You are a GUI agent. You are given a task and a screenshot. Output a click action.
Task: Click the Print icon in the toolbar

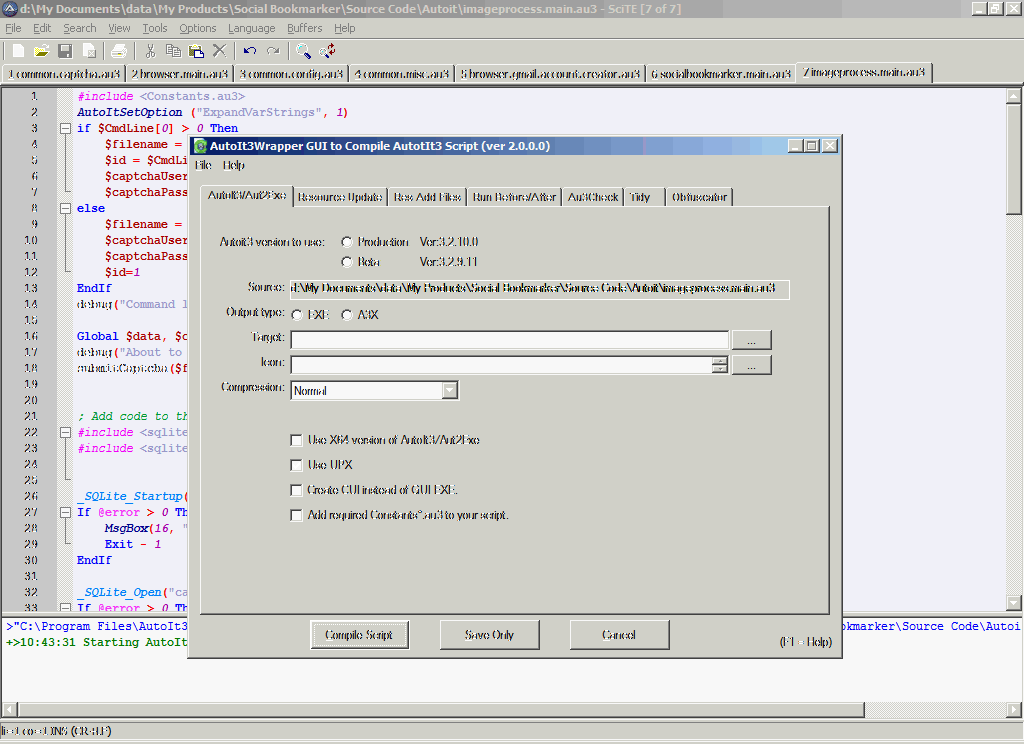click(119, 51)
